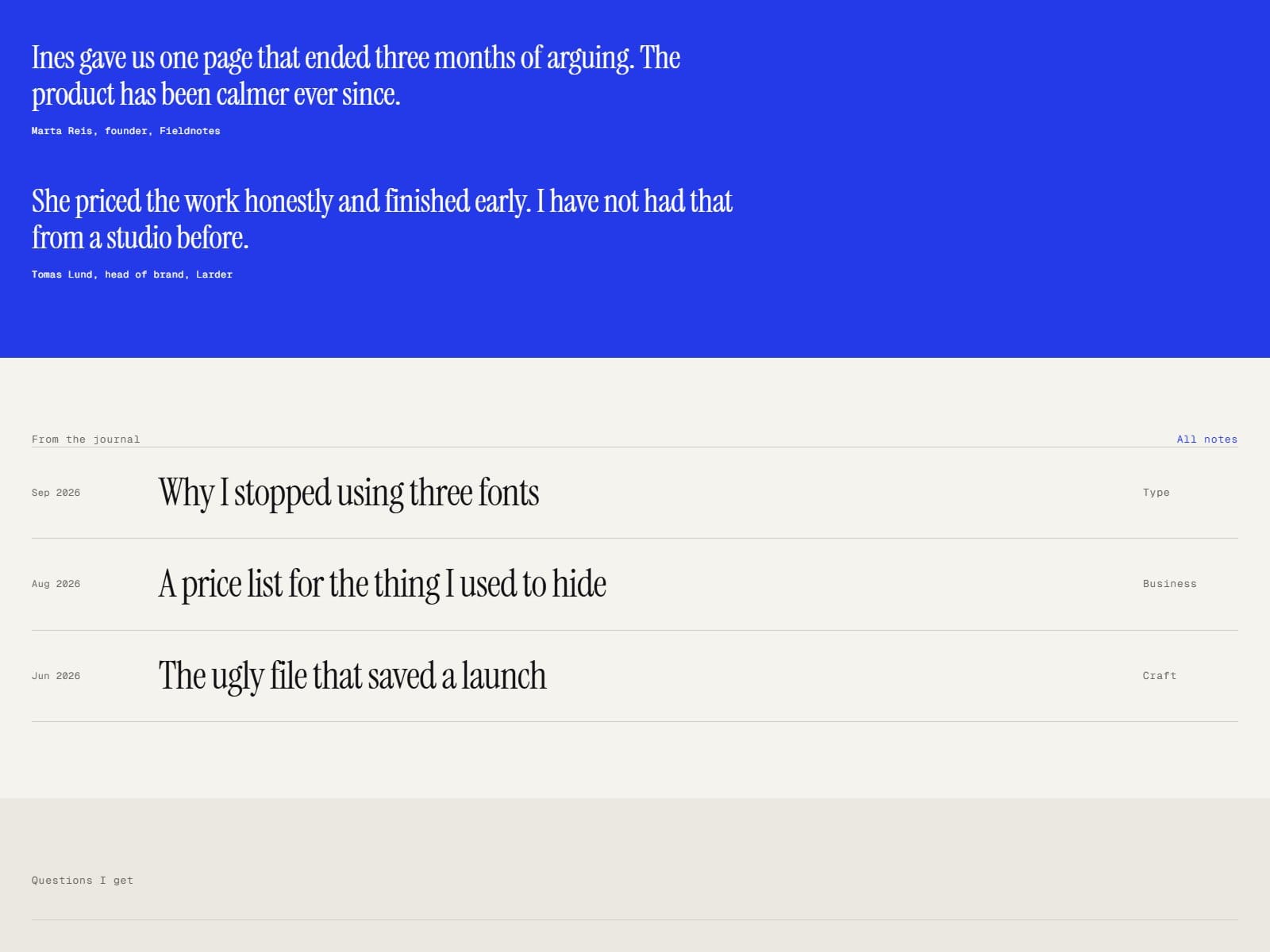
Task: Select the Business category tag
Action: (x=1169, y=584)
